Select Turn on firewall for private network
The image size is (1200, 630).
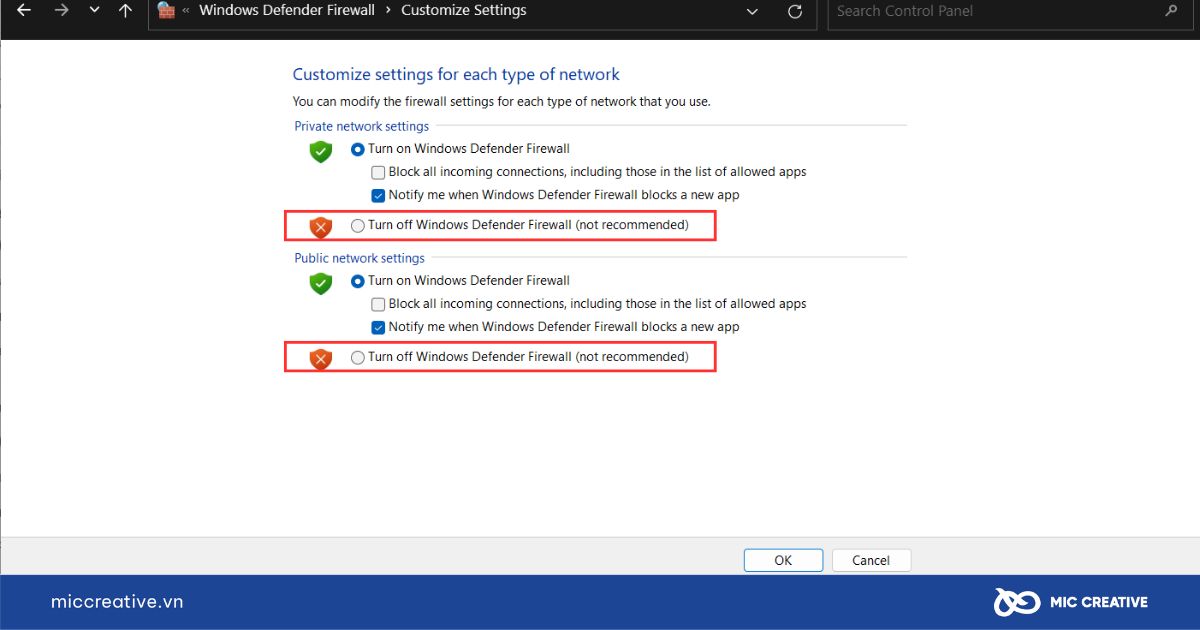358,149
